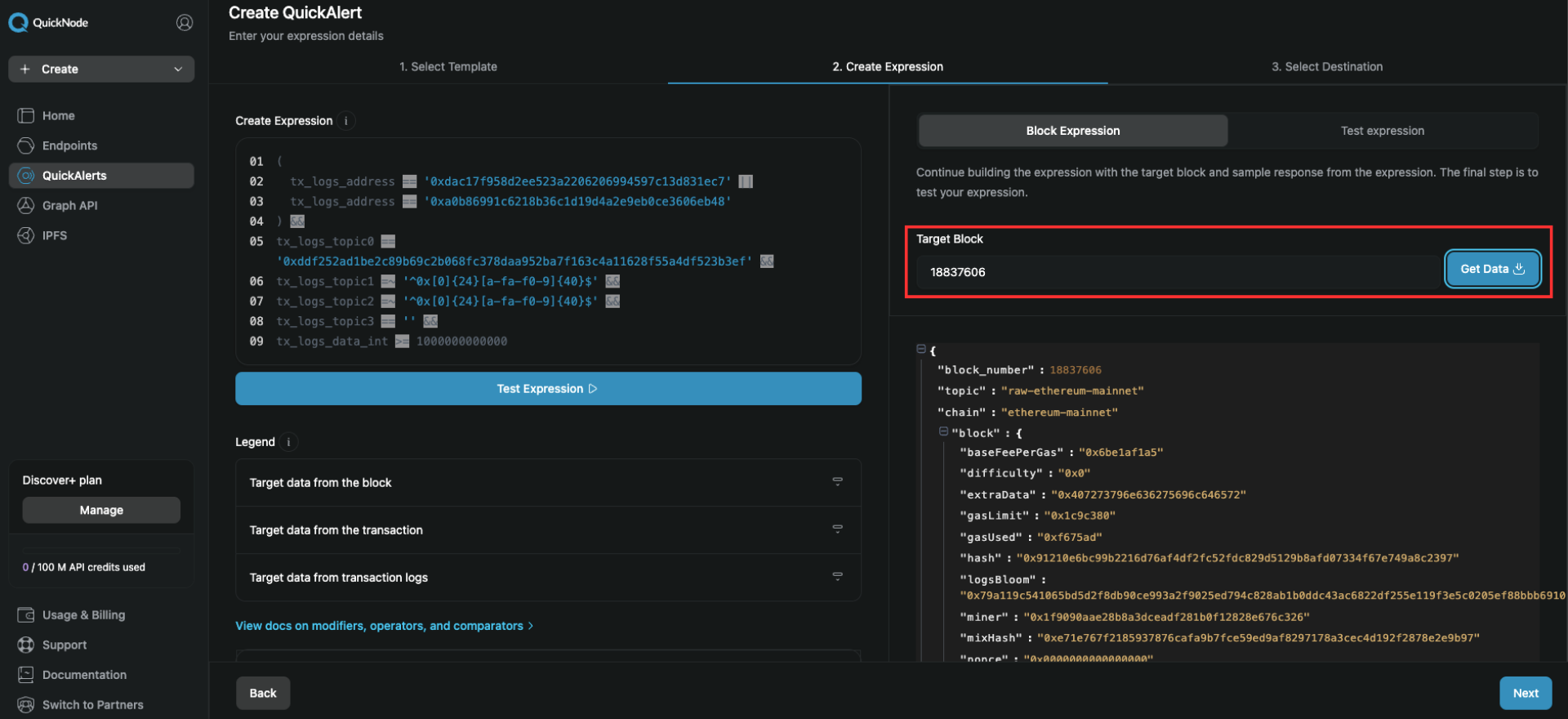Click the info icon beside Create Expression

click(x=346, y=121)
